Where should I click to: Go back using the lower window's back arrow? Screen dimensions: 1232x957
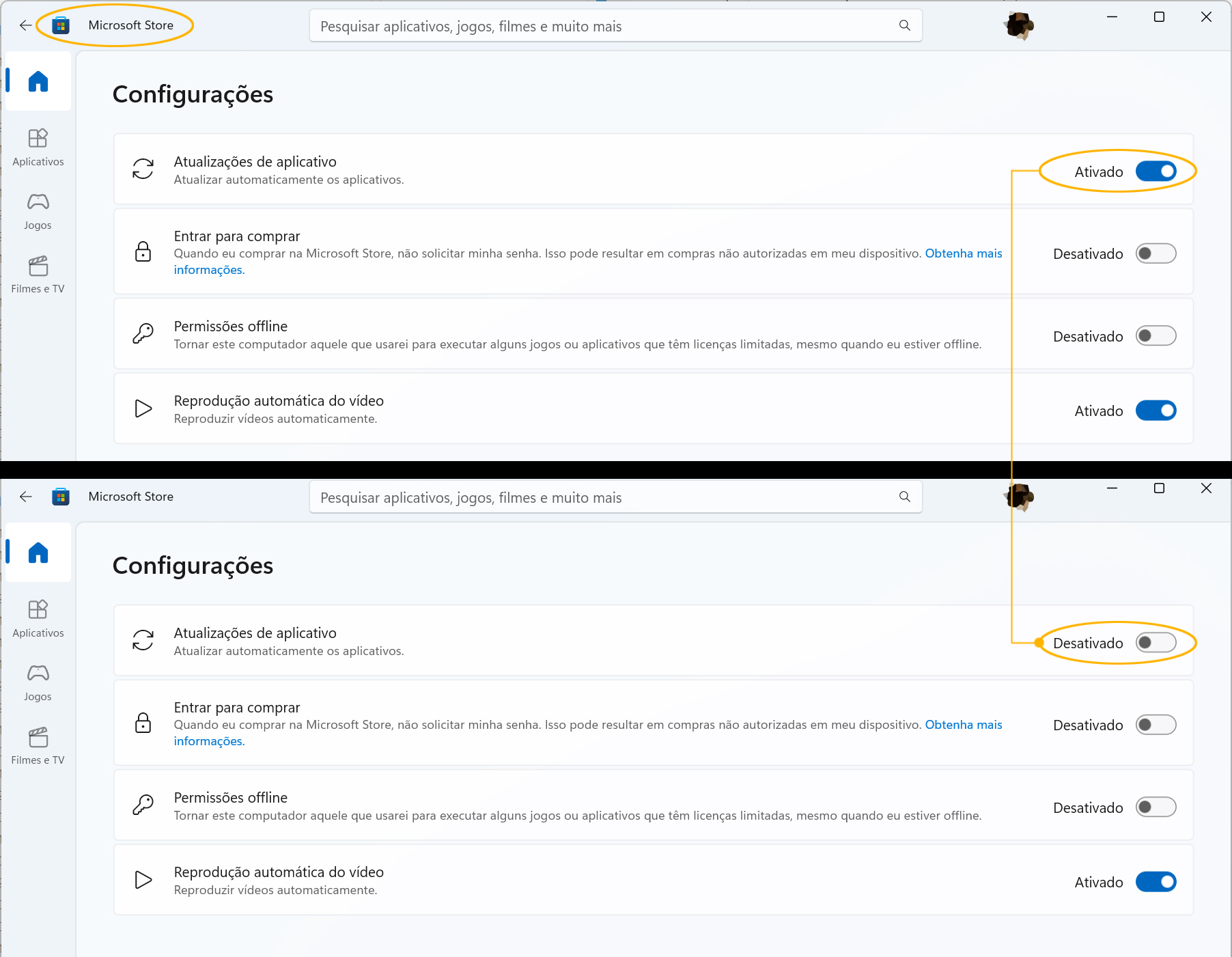pyautogui.click(x=26, y=497)
